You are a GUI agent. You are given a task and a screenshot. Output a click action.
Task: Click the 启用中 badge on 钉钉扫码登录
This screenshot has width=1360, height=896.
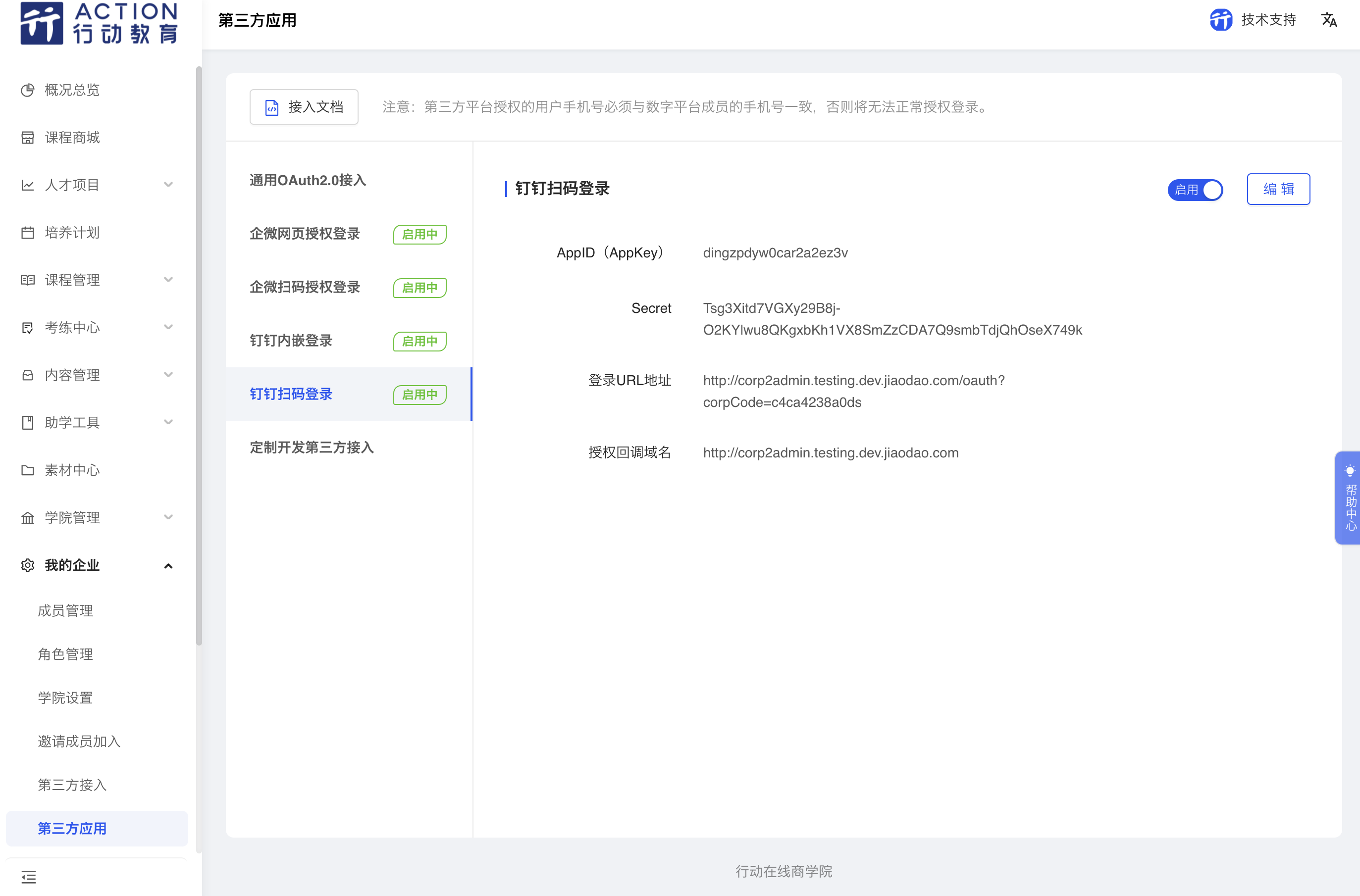[419, 395]
